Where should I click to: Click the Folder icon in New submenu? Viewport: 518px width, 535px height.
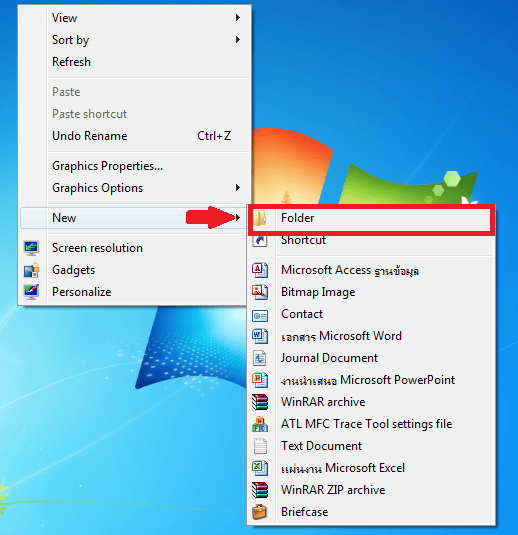pyautogui.click(x=260, y=218)
